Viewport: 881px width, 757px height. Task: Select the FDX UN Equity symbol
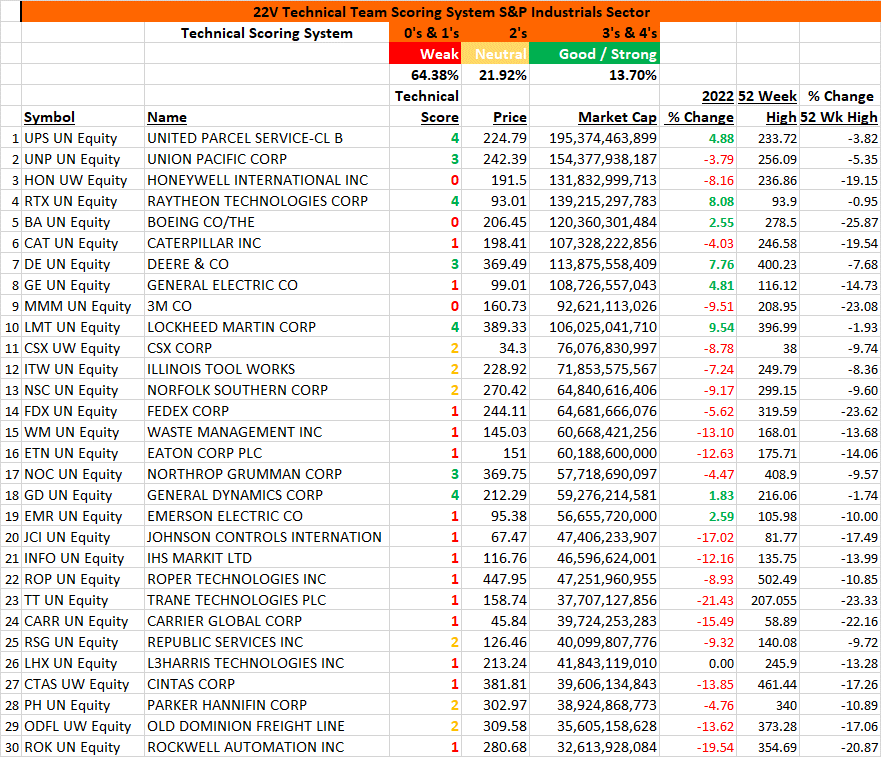[x=83, y=411]
